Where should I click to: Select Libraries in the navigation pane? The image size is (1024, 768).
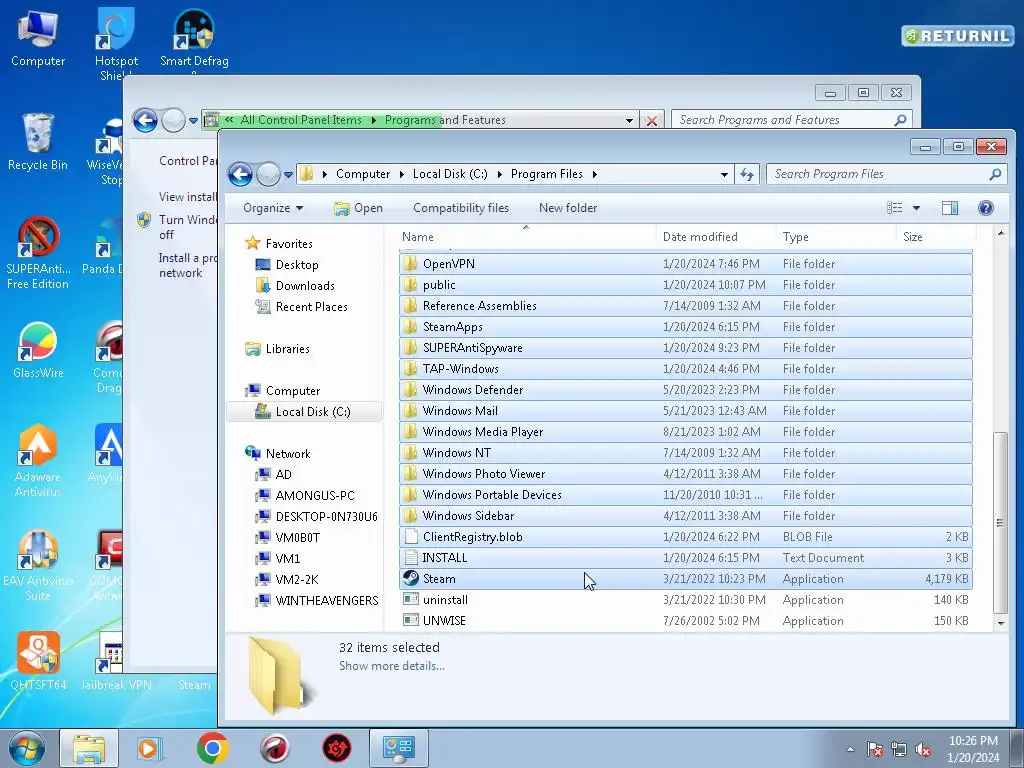pyautogui.click(x=287, y=349)
